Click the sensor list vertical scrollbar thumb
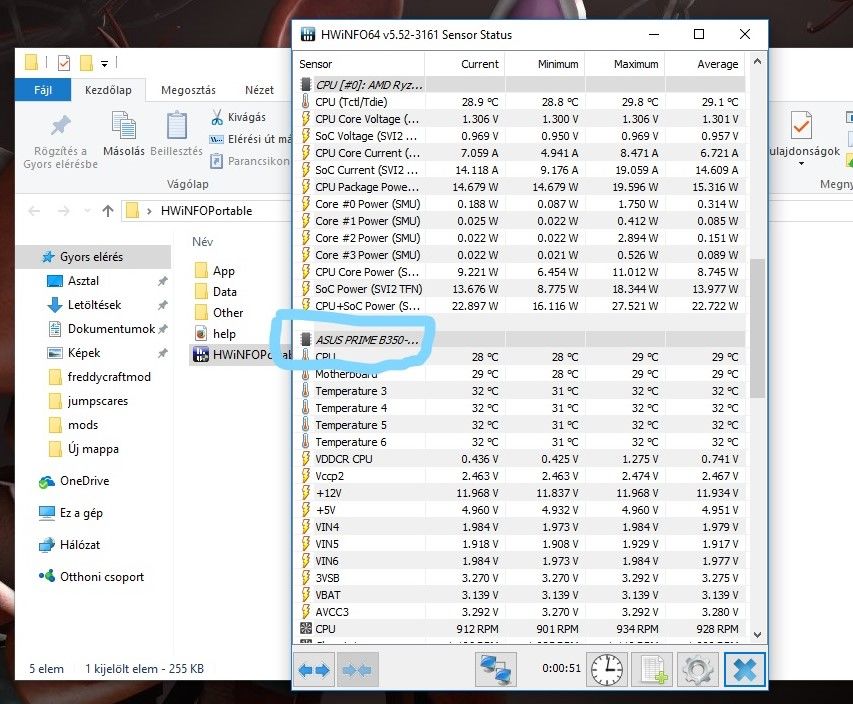 757,328
